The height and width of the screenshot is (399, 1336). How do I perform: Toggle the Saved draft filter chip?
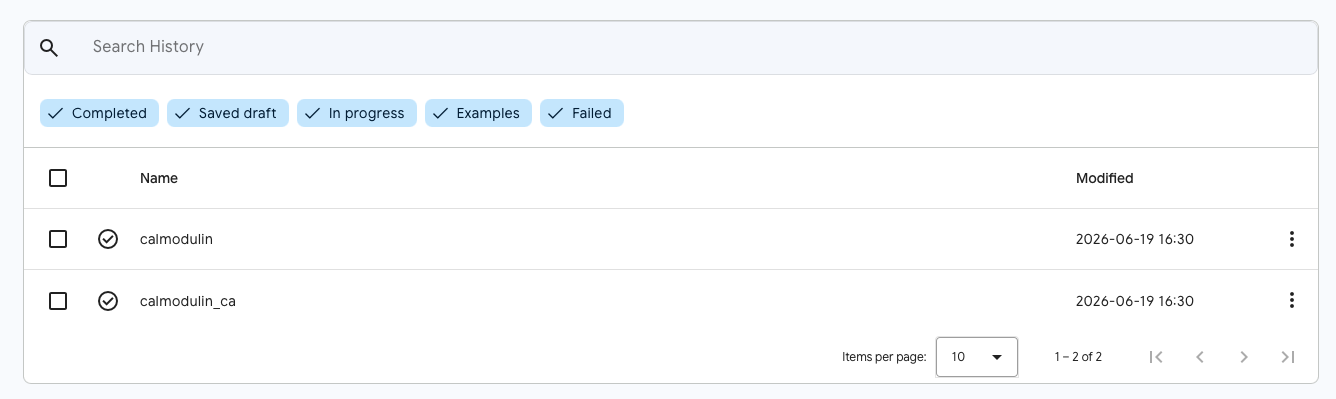(x=228, y=113)
